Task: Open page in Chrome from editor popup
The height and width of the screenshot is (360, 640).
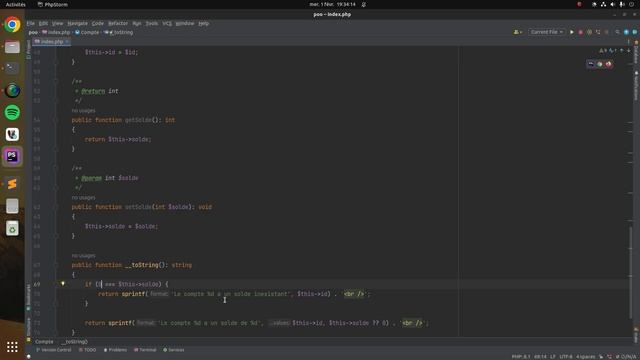Action: (x=600, y=64)
